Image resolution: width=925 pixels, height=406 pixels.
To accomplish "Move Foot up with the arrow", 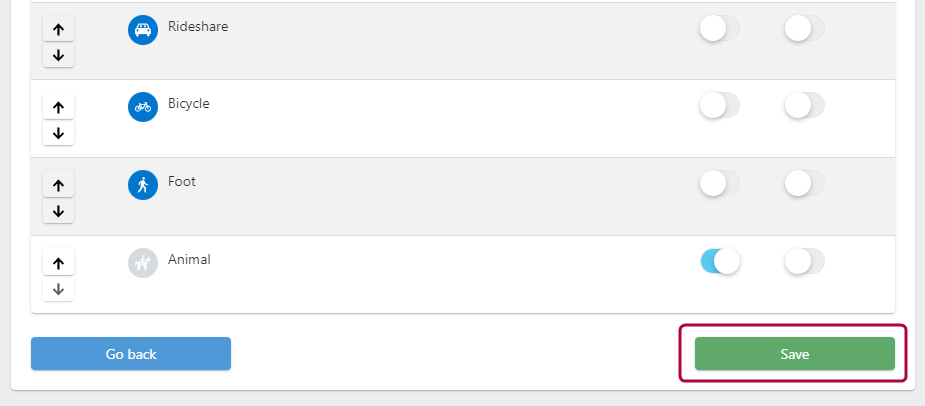I will point(58,185).
